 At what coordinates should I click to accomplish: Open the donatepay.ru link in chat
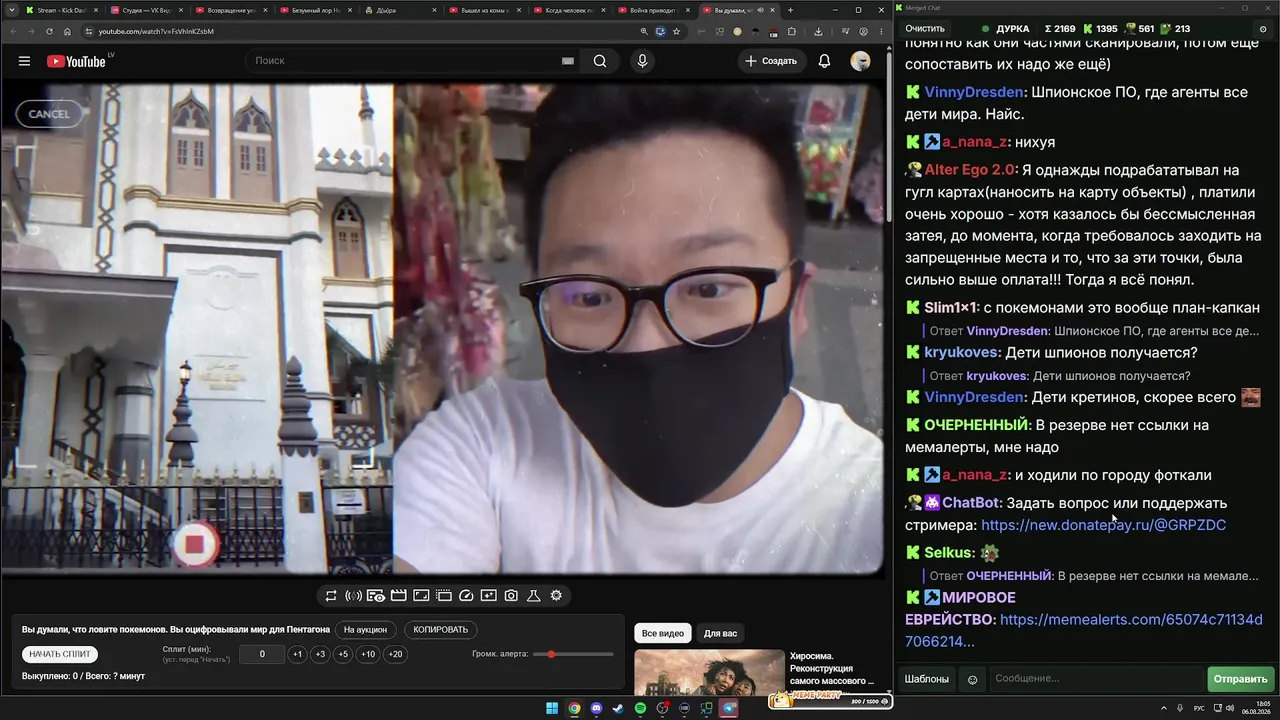[x=1104, y=525]
